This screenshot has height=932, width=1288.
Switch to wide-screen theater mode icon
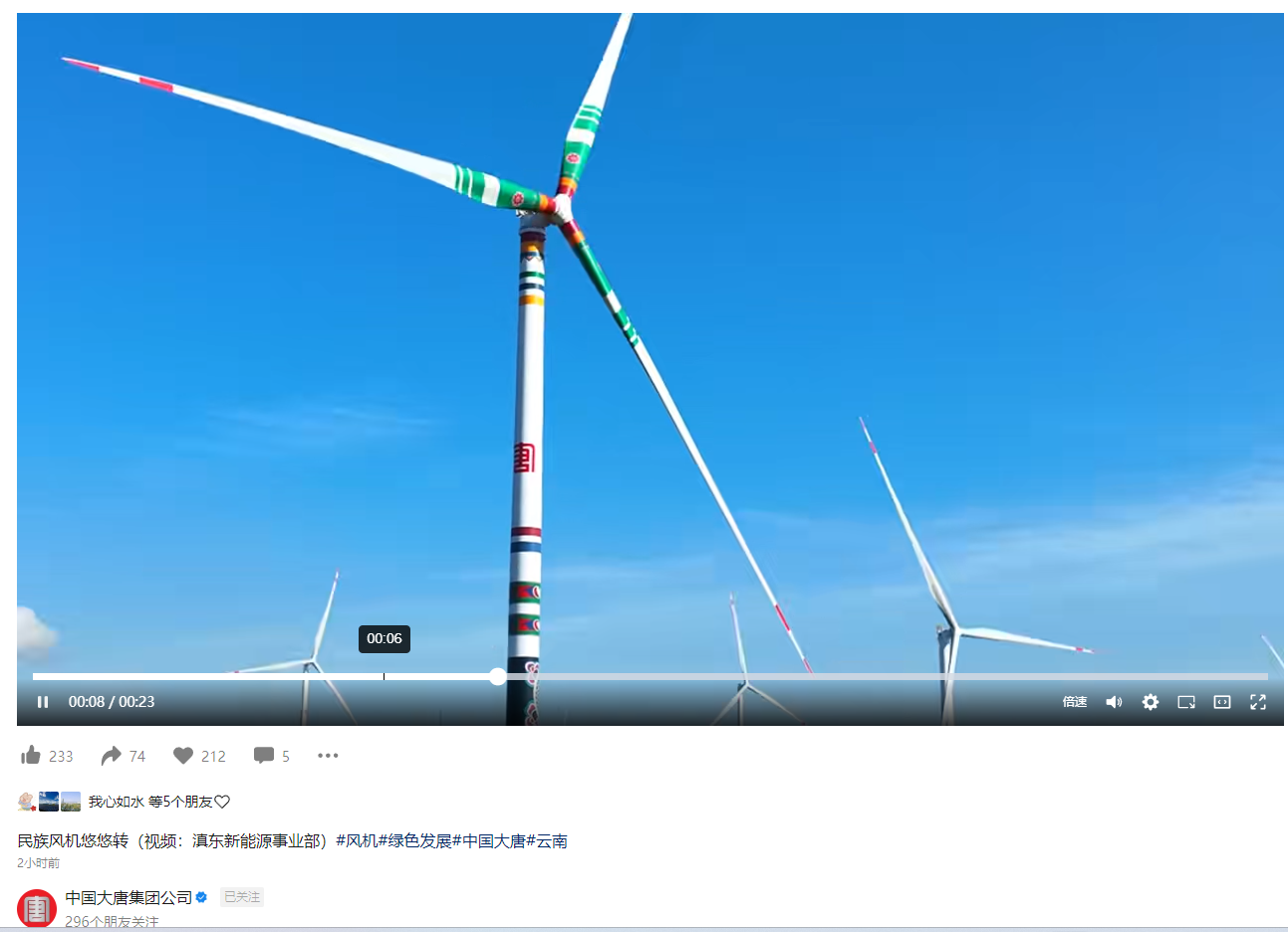coord(1221,702)
